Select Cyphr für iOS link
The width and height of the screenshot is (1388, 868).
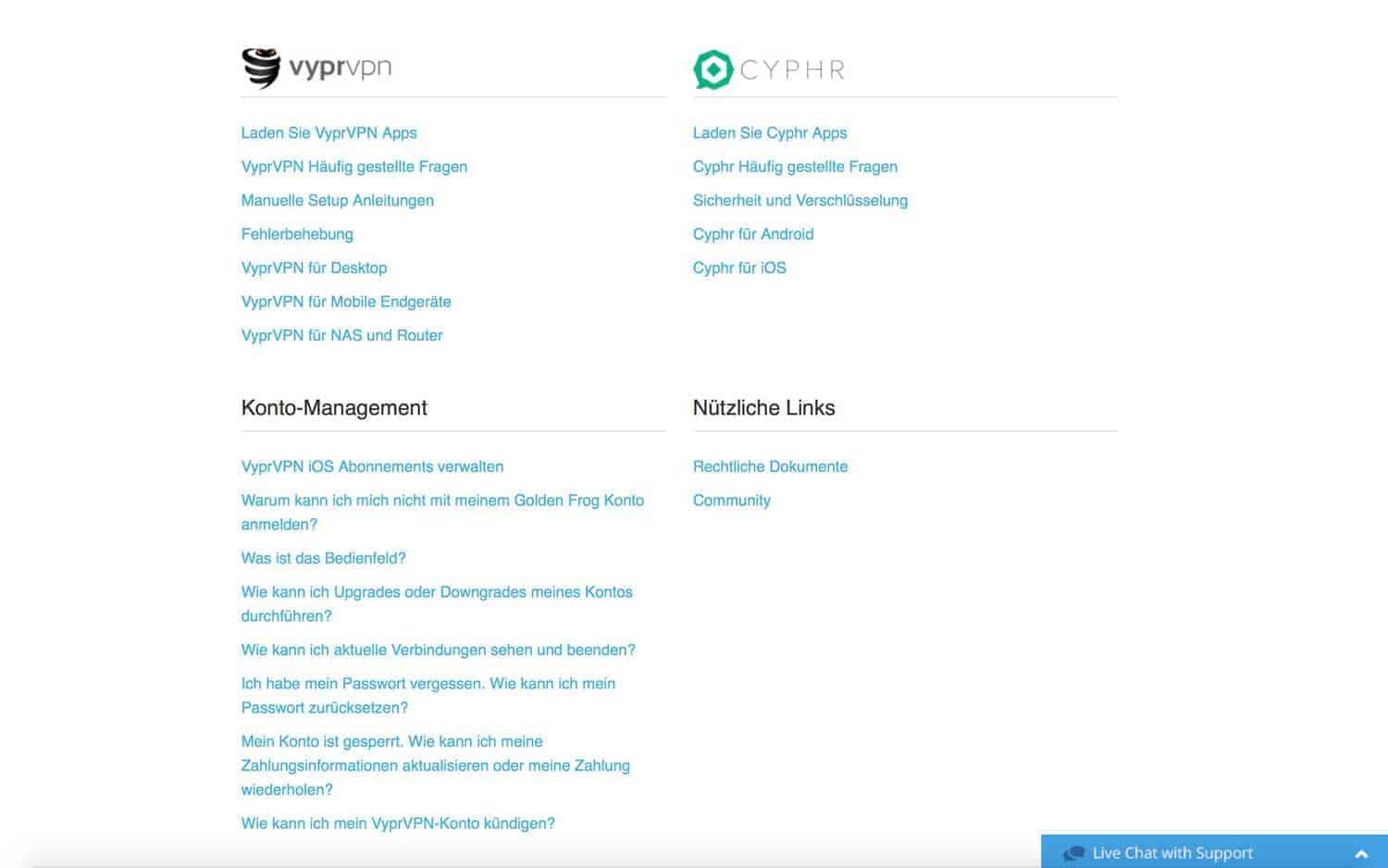click(x=739, y=267)
